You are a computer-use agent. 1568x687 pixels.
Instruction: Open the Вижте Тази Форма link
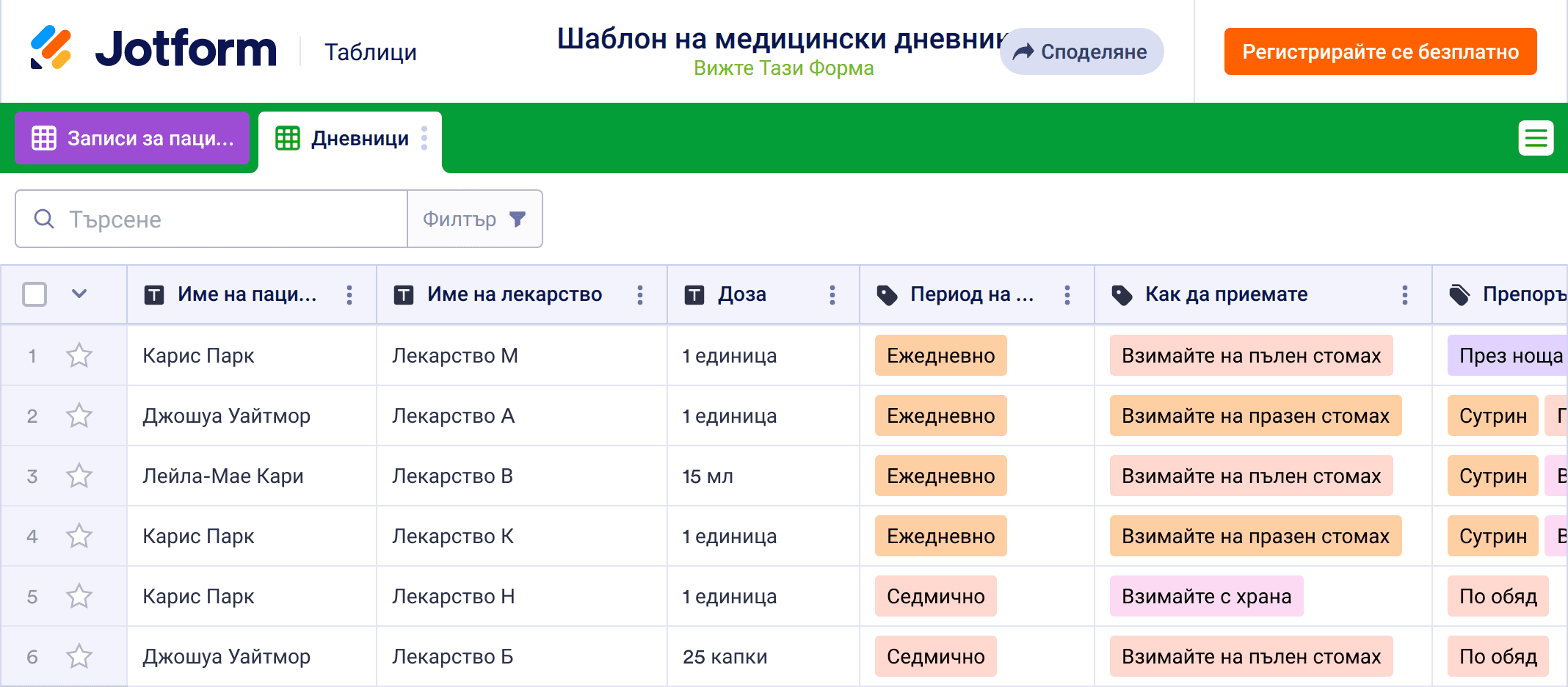pyautogui.click(x=783, y=68)
